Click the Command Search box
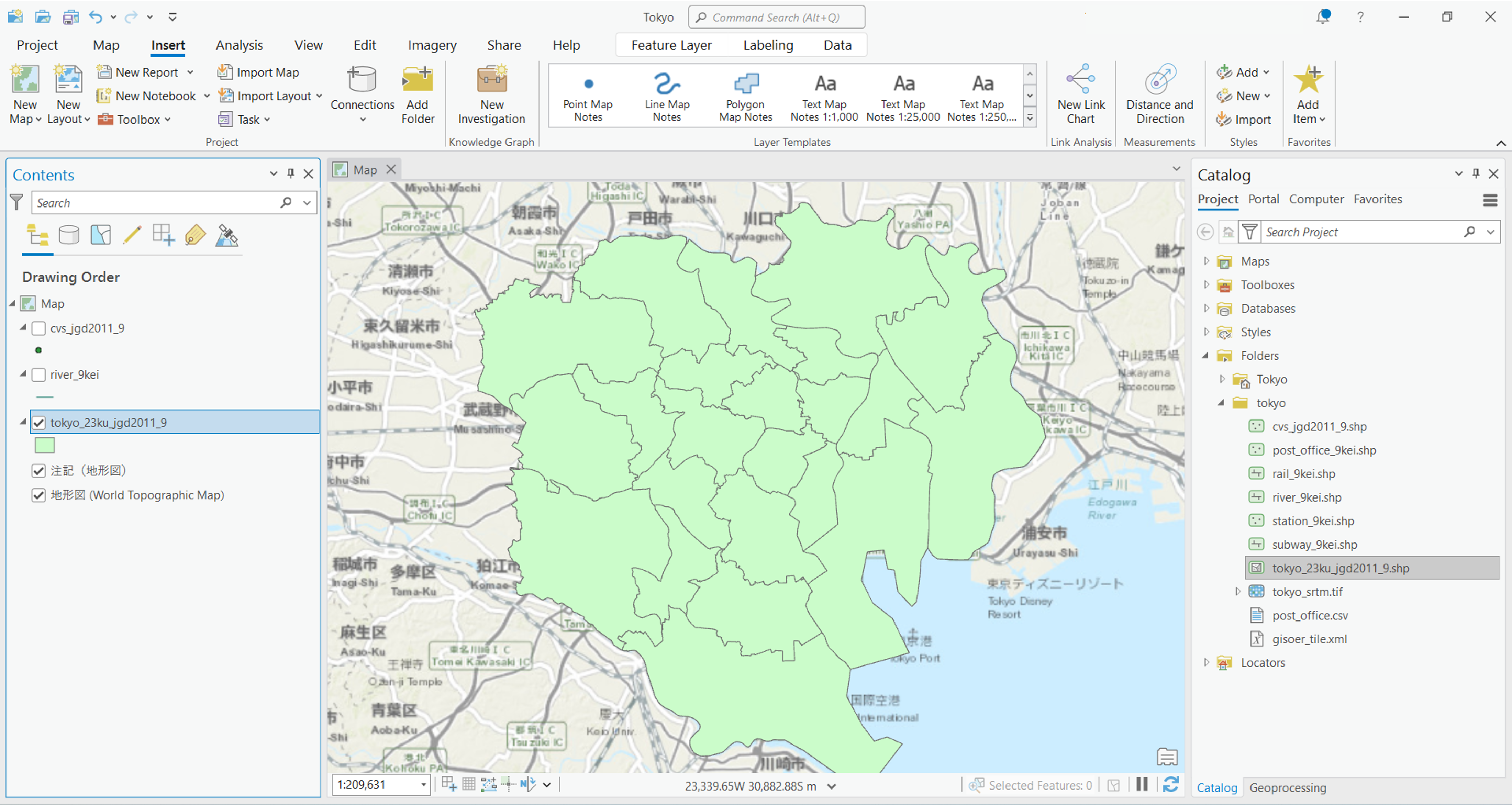The image size is (1512, 806). pyautogui.click(x=776, y=17)
